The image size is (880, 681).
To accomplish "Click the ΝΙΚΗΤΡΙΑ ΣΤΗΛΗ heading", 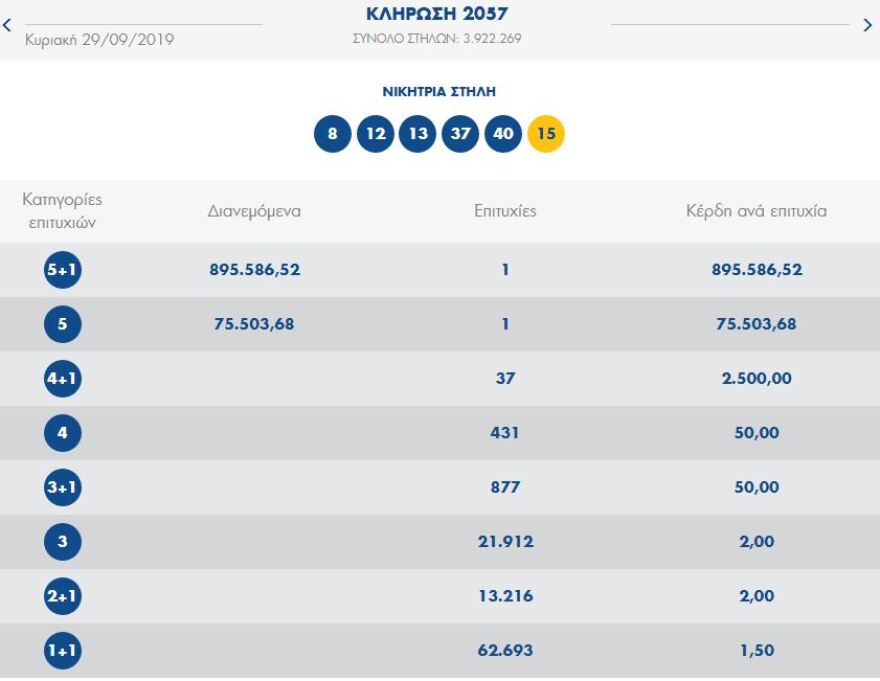I will click(x=438, y=90).
